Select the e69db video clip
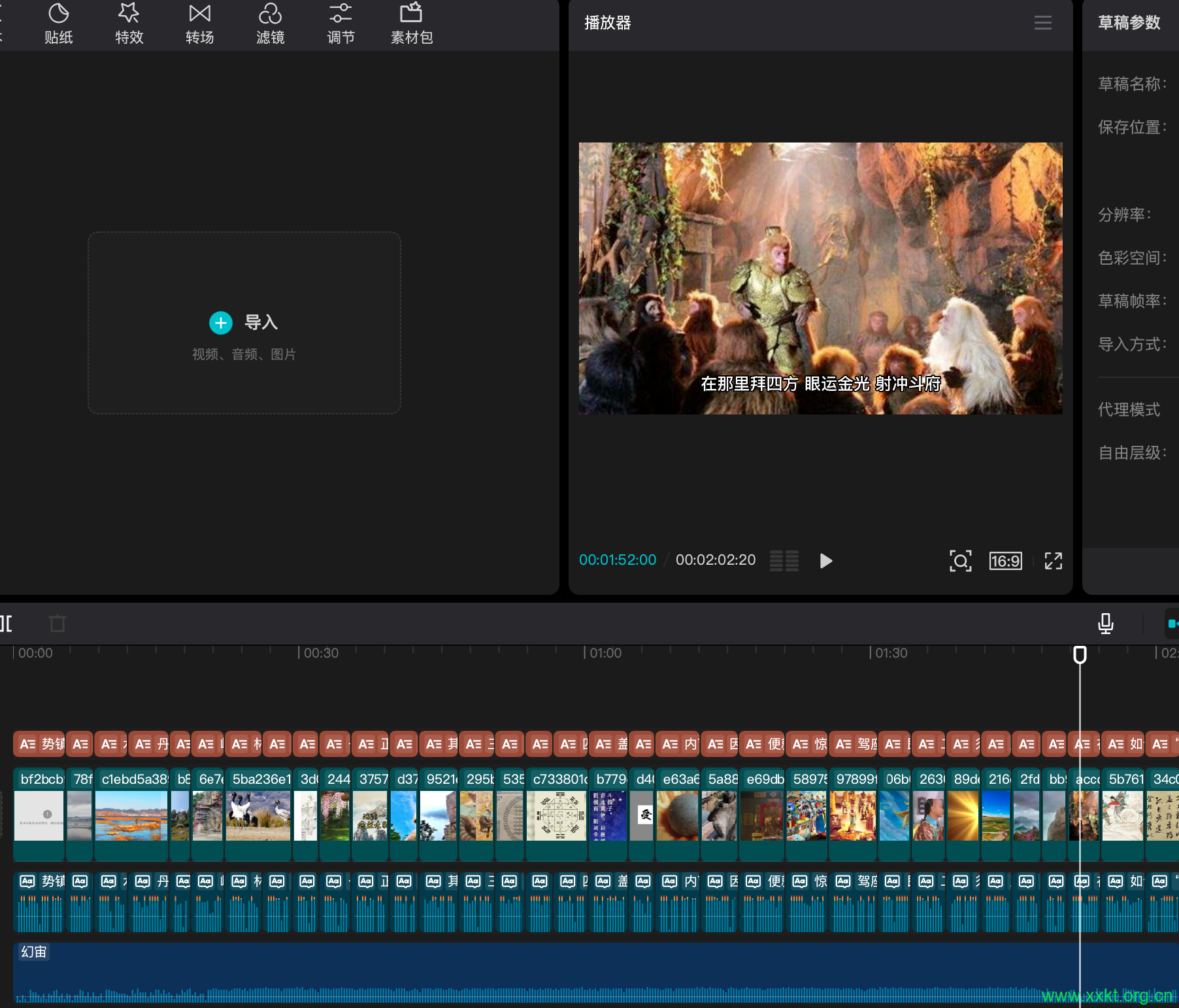This screenshot has height=1008, width=1179. [762, 813]
